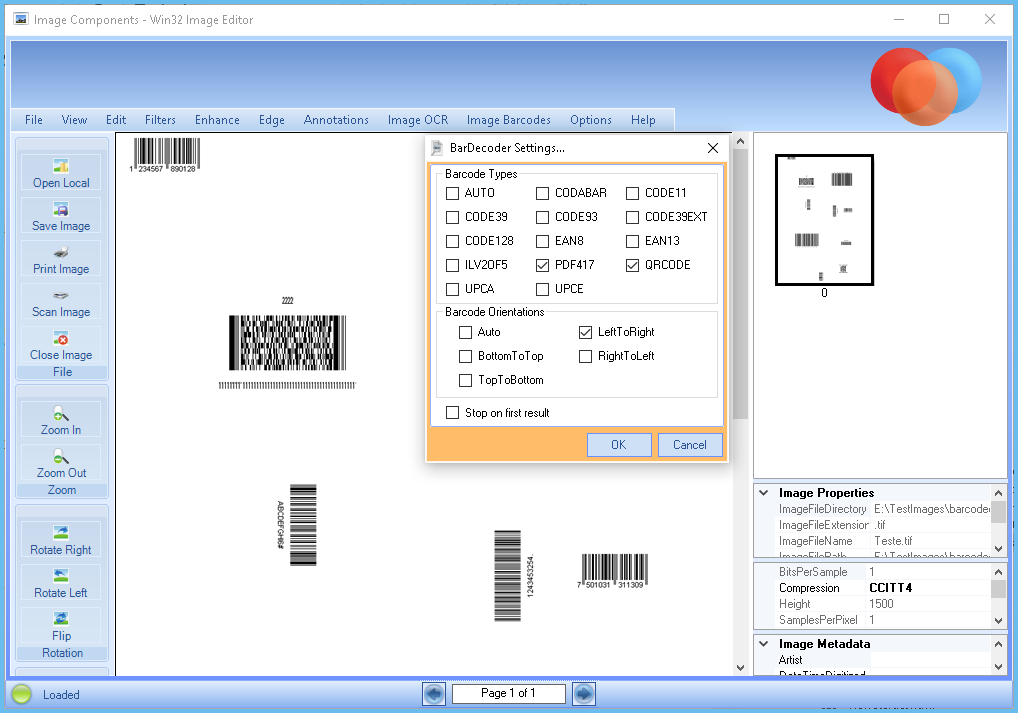This screenshot has height=713, width=1018.
Task: Collapse the Image Properties section
Action: click(x=764, y=493)
